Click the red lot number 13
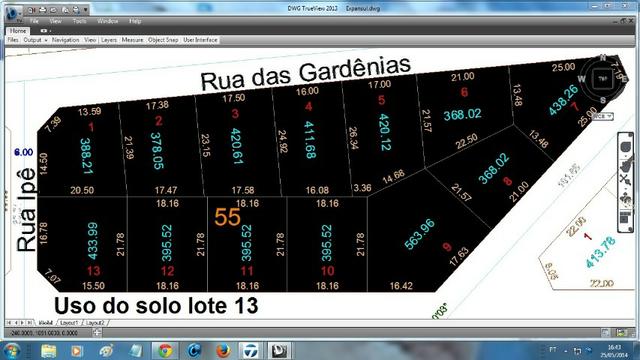Viewport: 640px width, 360px height. tap(93, 271)
